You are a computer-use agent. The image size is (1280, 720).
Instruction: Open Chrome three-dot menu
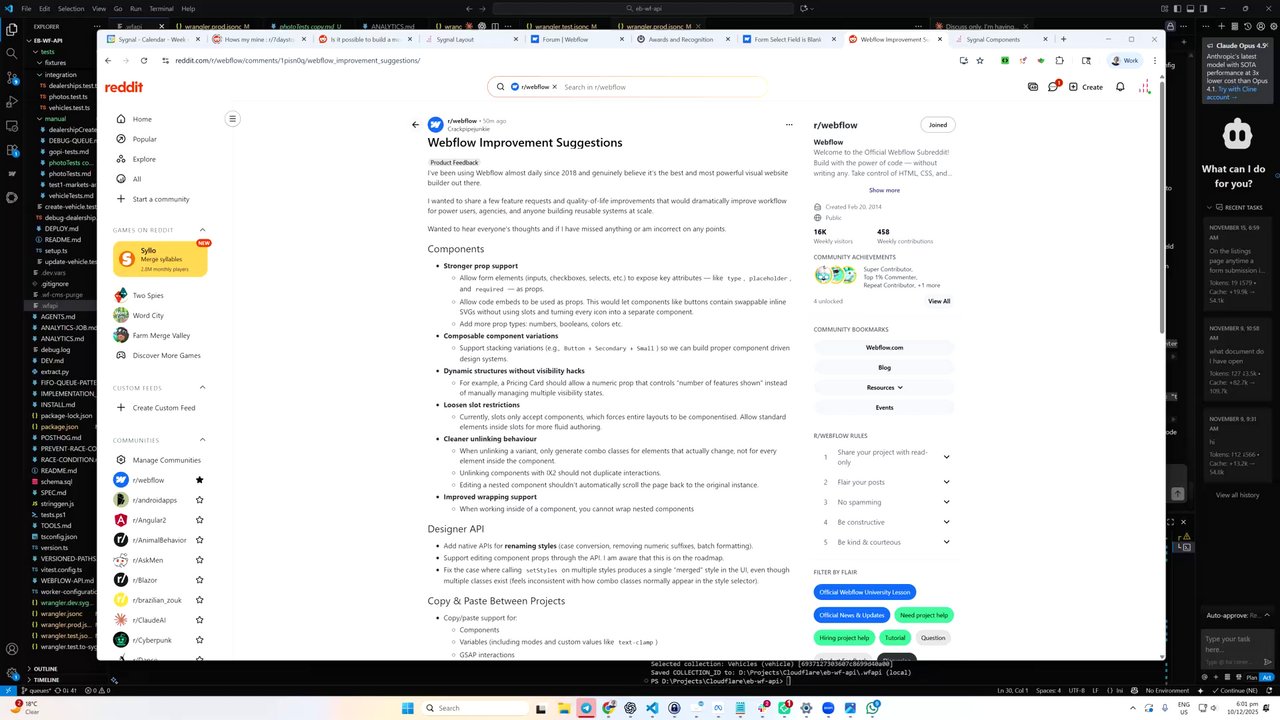pos(1155,60)
